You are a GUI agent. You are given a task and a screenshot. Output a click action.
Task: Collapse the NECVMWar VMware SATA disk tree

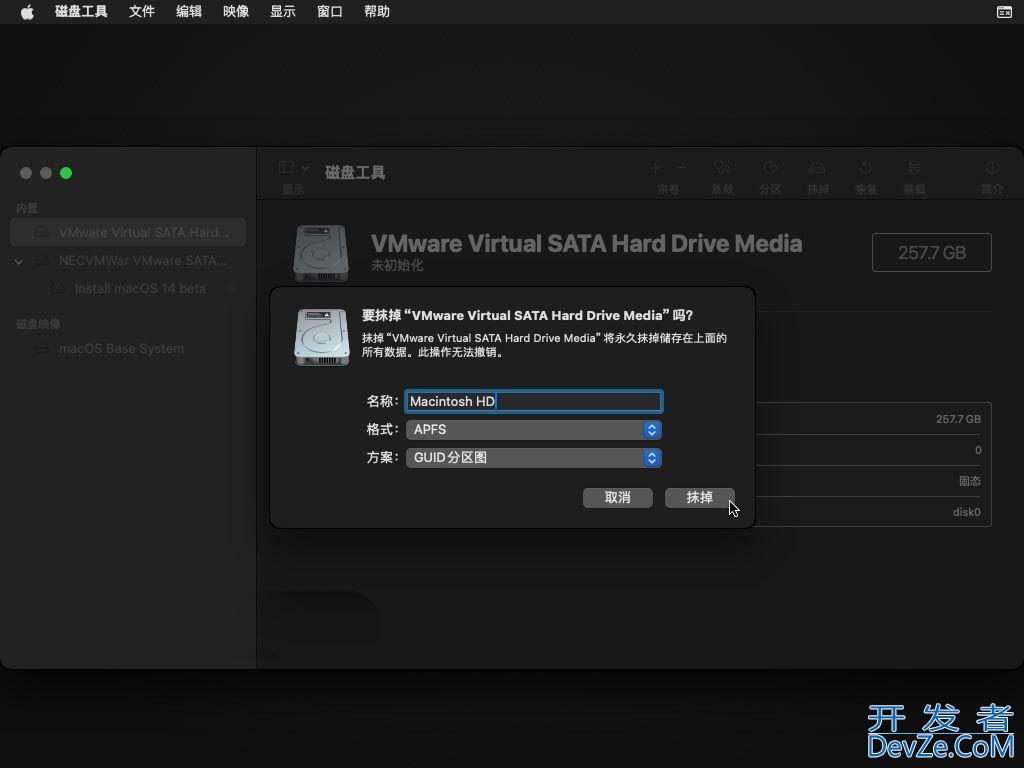18,261
